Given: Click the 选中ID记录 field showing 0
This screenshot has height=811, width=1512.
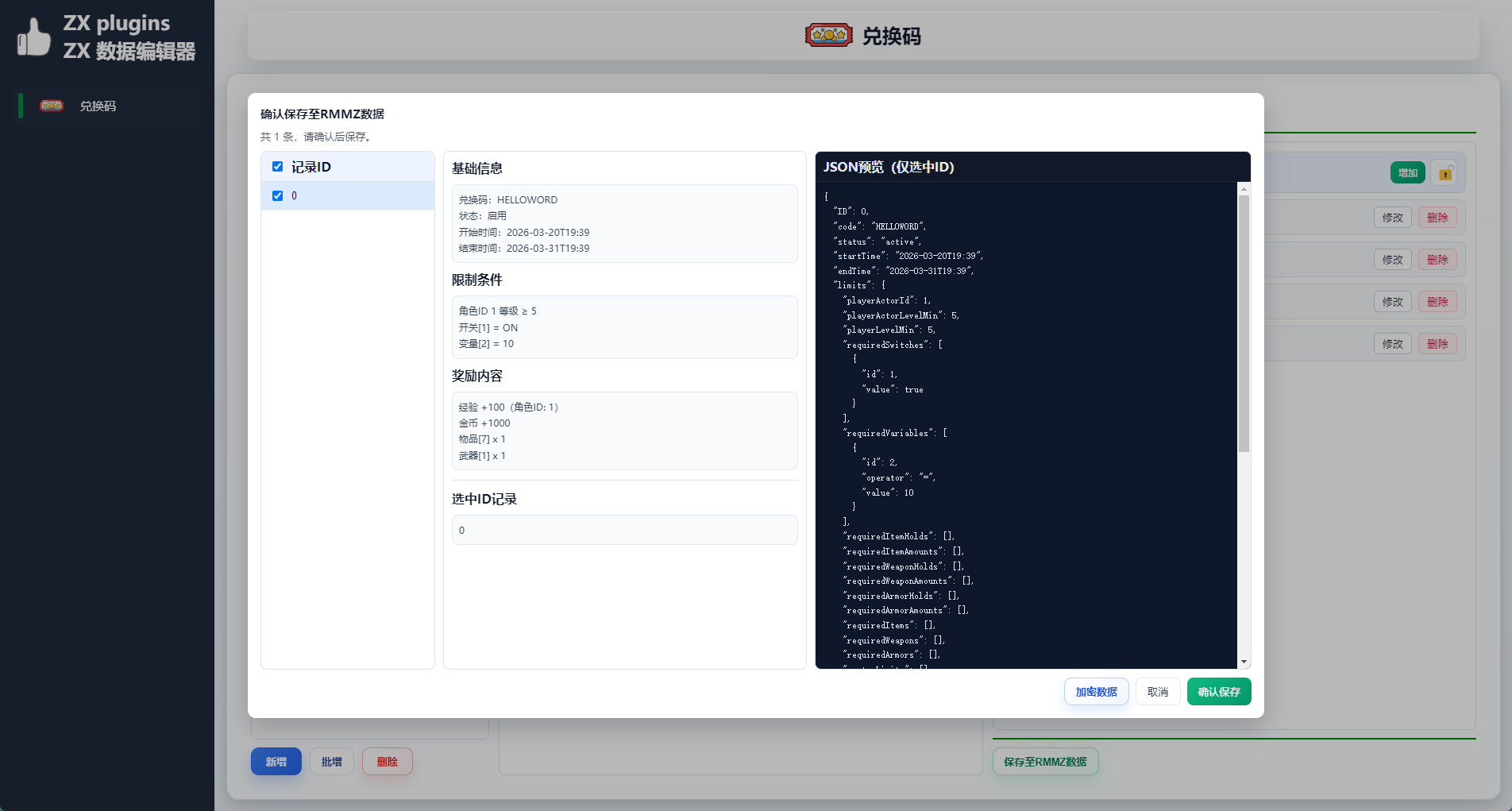Looking at the screenshot, I should coord(624,530).
